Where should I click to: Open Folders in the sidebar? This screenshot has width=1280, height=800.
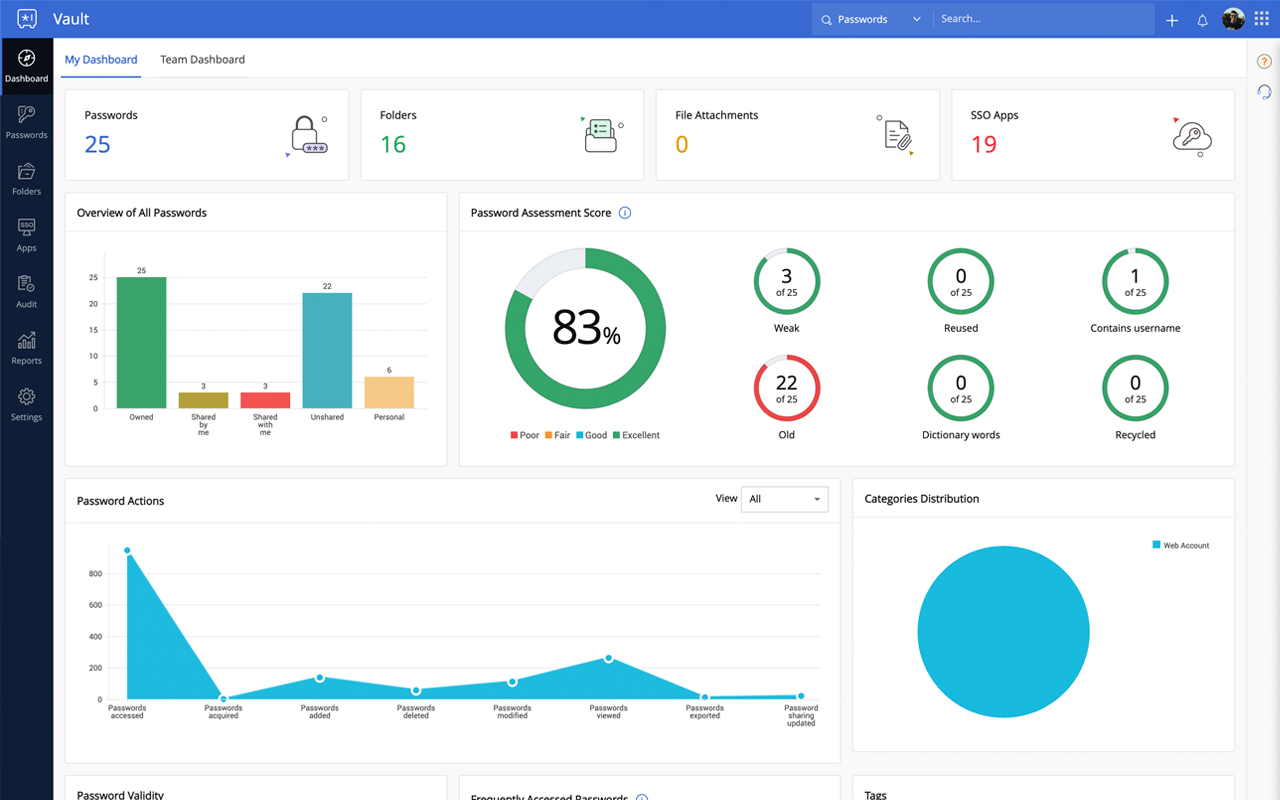(x=26, y=179)
